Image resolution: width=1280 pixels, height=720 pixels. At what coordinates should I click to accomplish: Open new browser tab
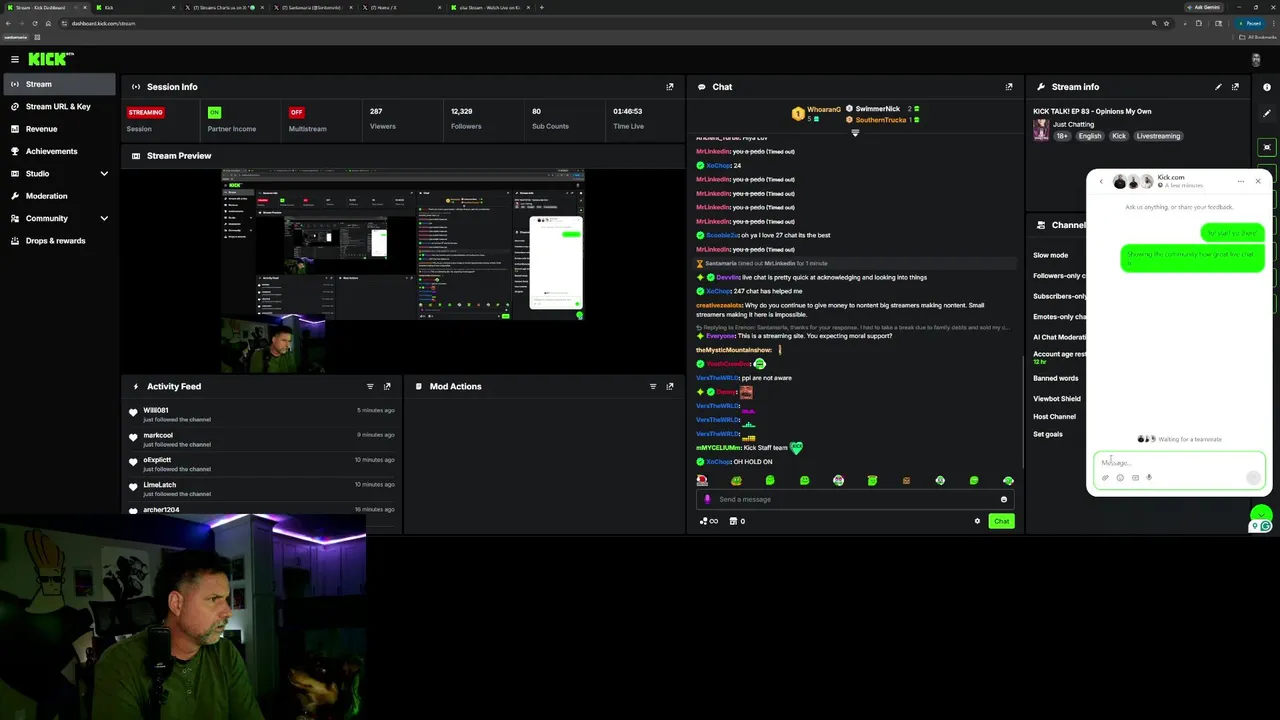pos(542,7)
